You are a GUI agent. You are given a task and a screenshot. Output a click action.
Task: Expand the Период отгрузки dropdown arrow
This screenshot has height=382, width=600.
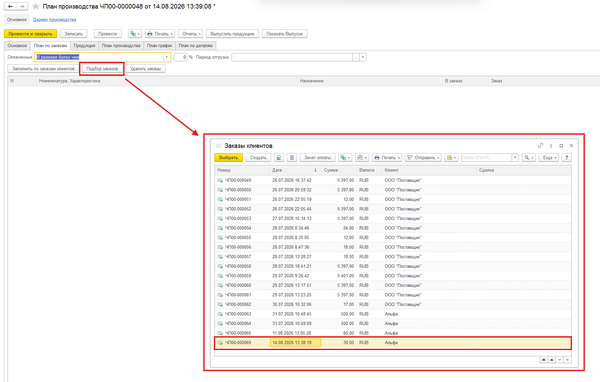tap(363, 57)
